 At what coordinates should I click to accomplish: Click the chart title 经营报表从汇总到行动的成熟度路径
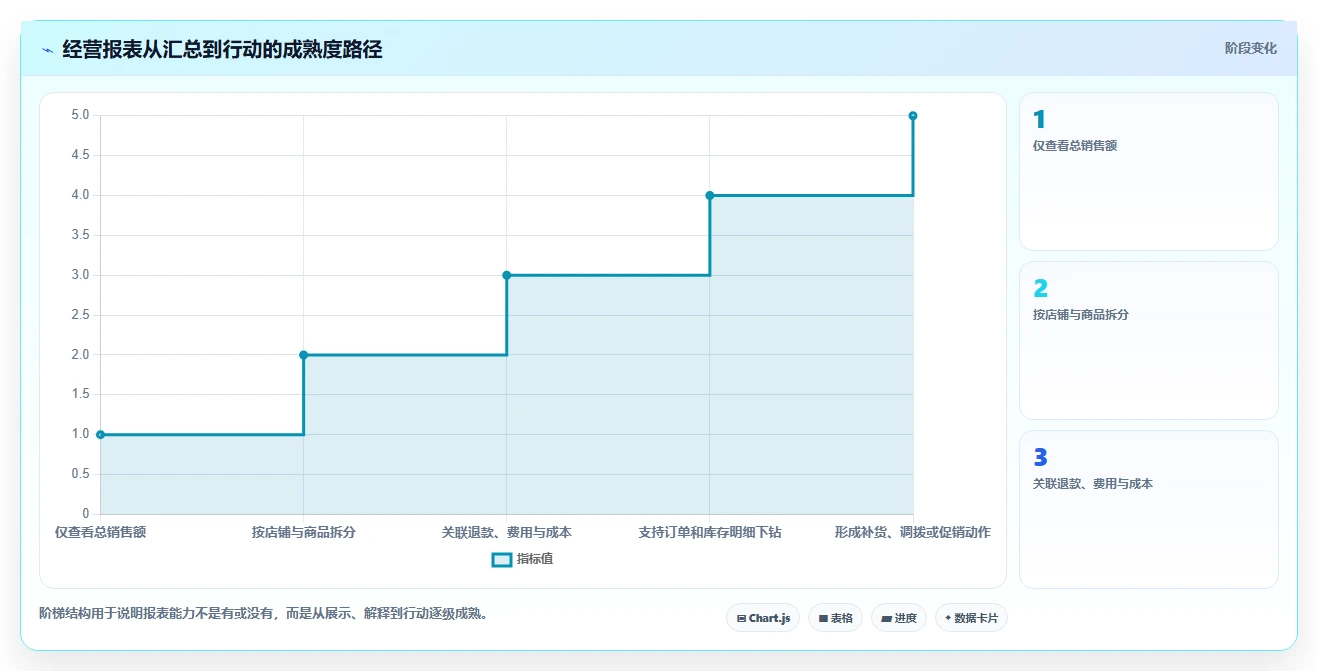tap(222, 49)
